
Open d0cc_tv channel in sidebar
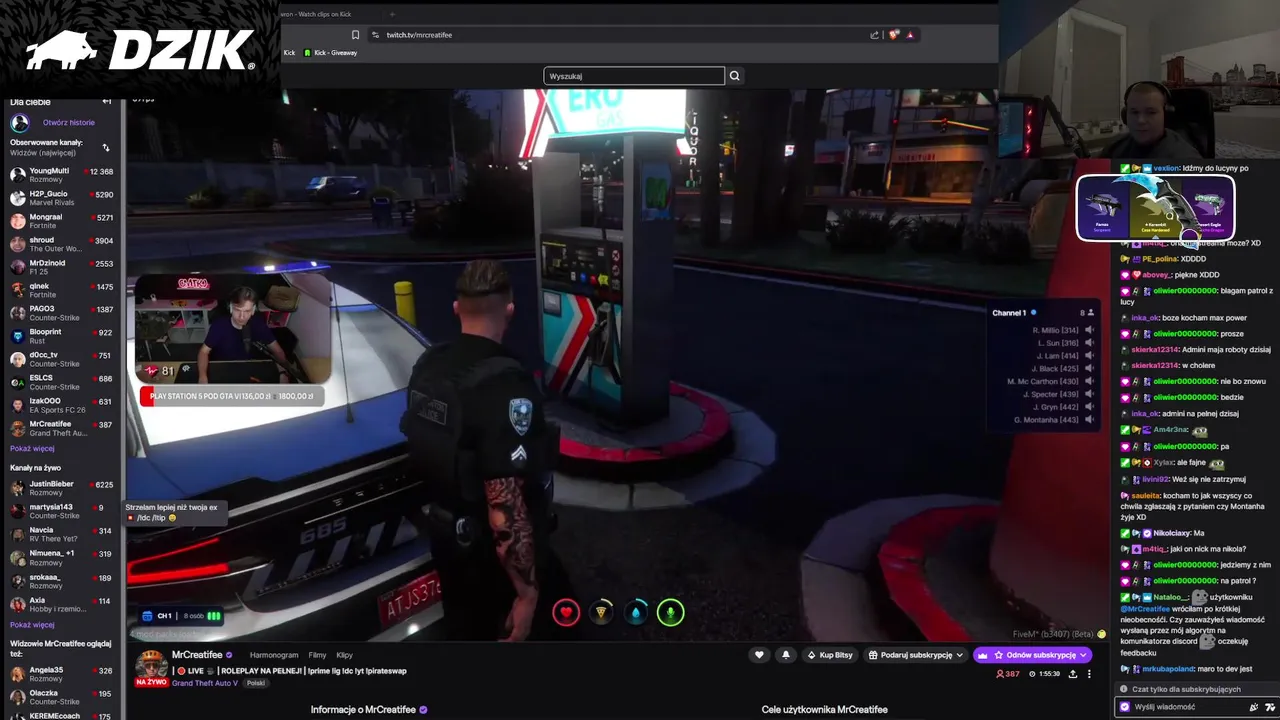(x=61, y=359)
